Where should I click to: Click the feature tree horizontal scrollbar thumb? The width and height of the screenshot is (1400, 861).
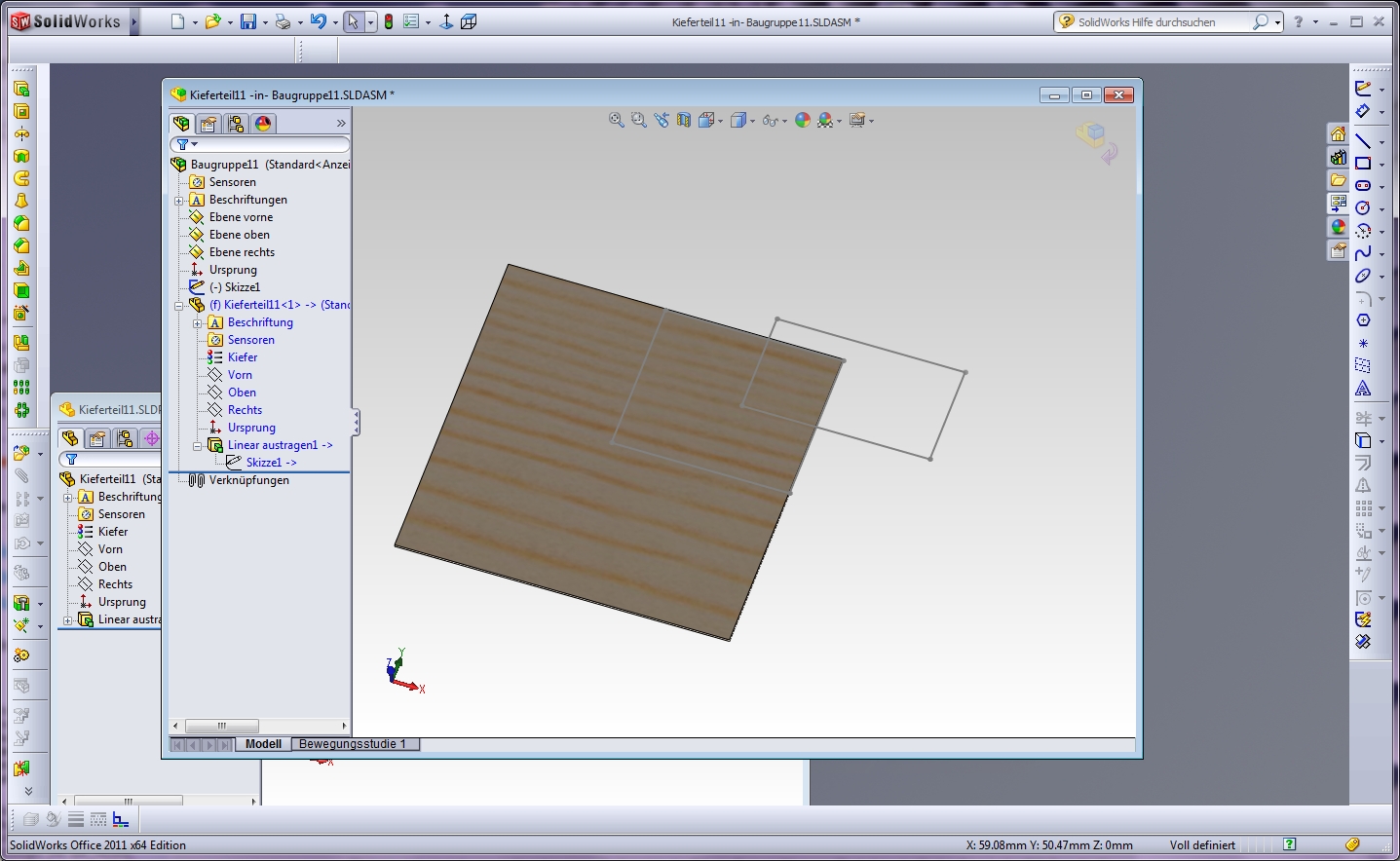[x=222, y=726]
